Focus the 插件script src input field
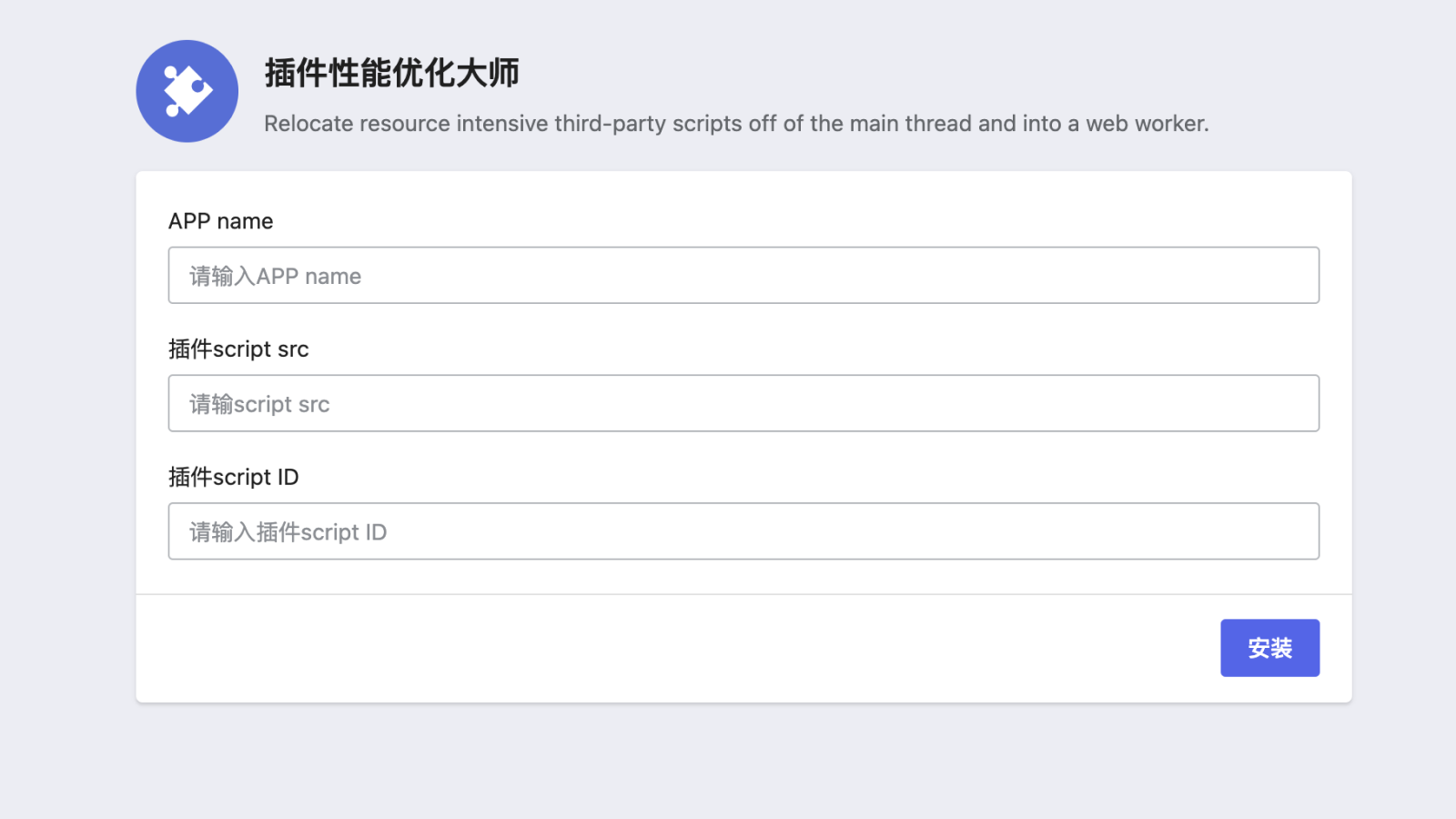This screenshot has width=1456, height=819. coord(743,403)
